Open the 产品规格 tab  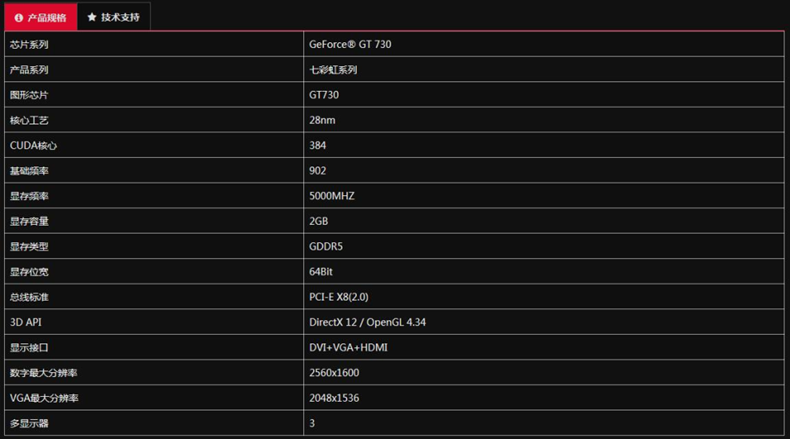coord(41,17)
